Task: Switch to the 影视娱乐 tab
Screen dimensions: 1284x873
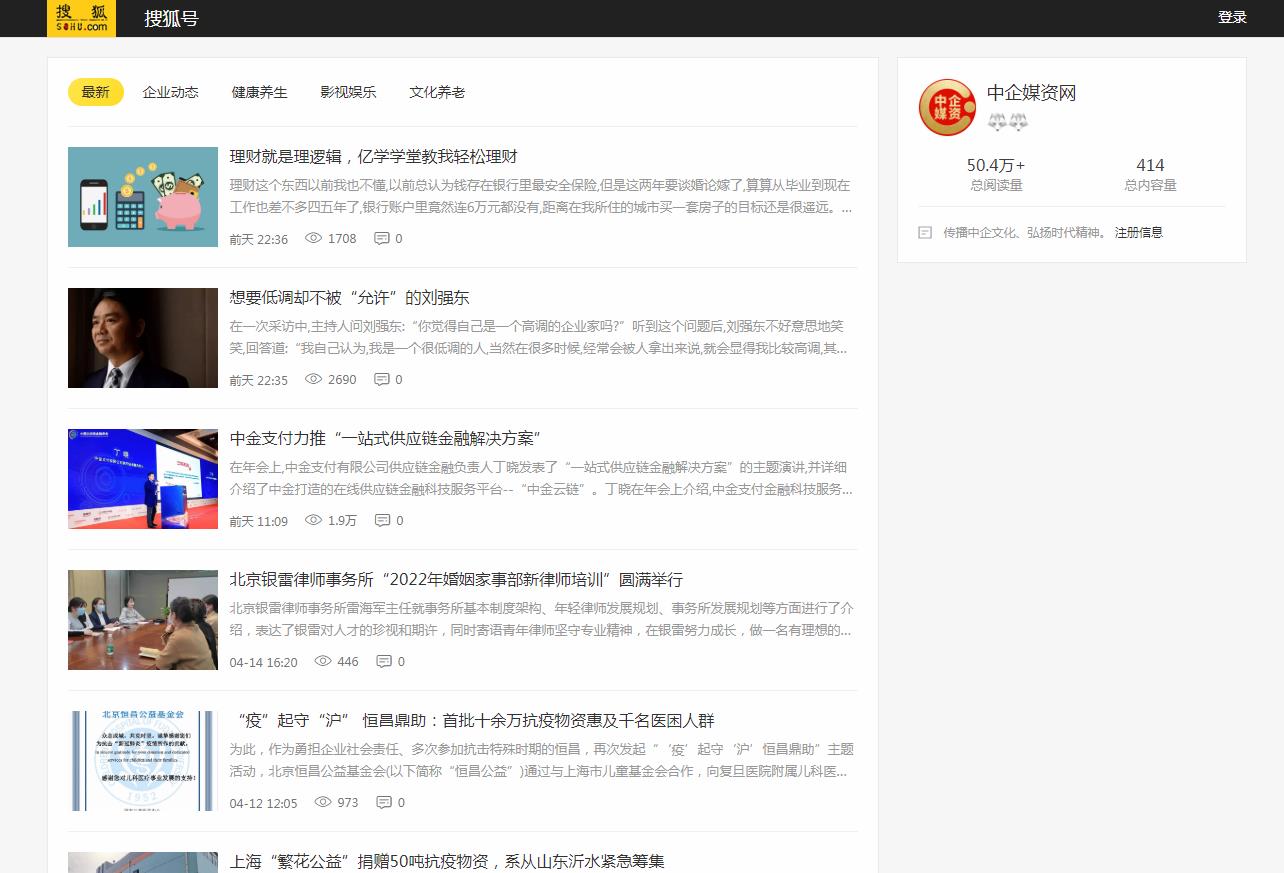Action: (x=349, y=92)
